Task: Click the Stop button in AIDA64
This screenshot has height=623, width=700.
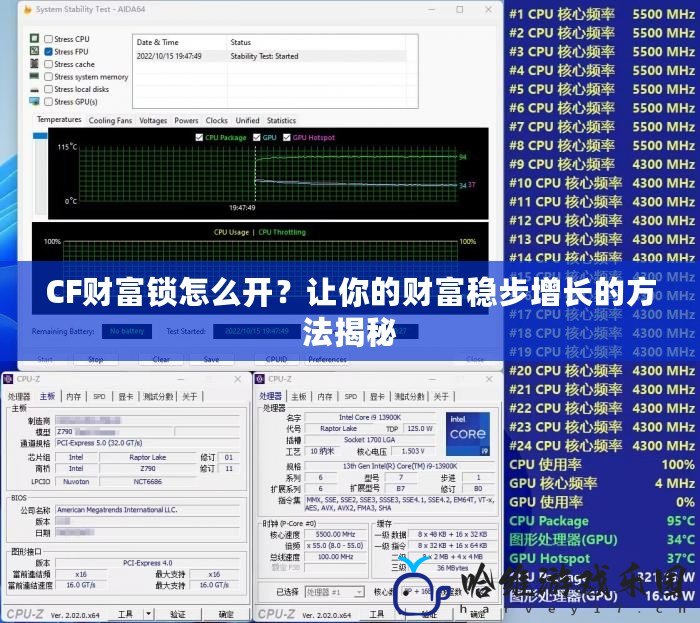Action: pos(96,359)
